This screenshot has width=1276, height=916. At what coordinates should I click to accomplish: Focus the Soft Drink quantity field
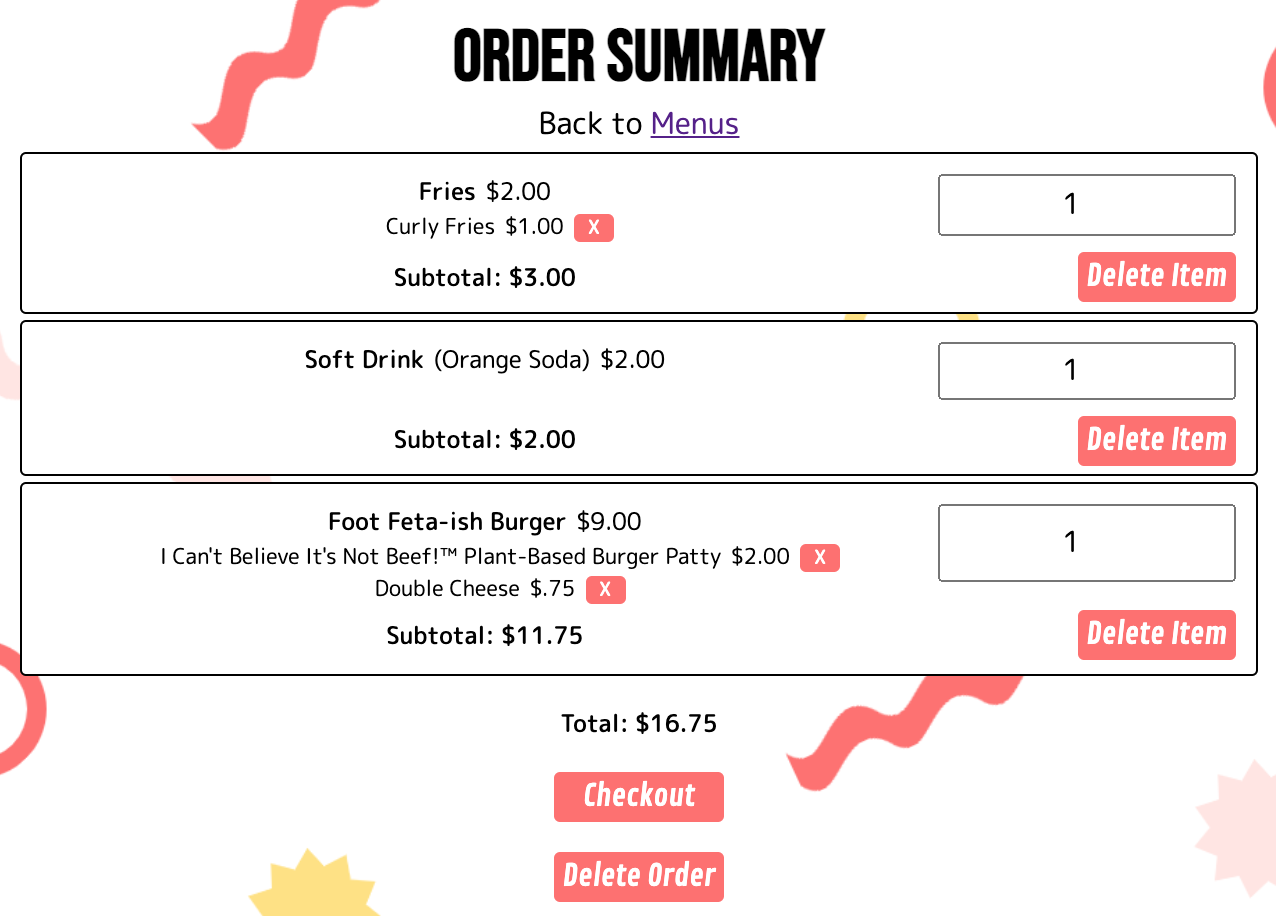[x=1086, y=371]
